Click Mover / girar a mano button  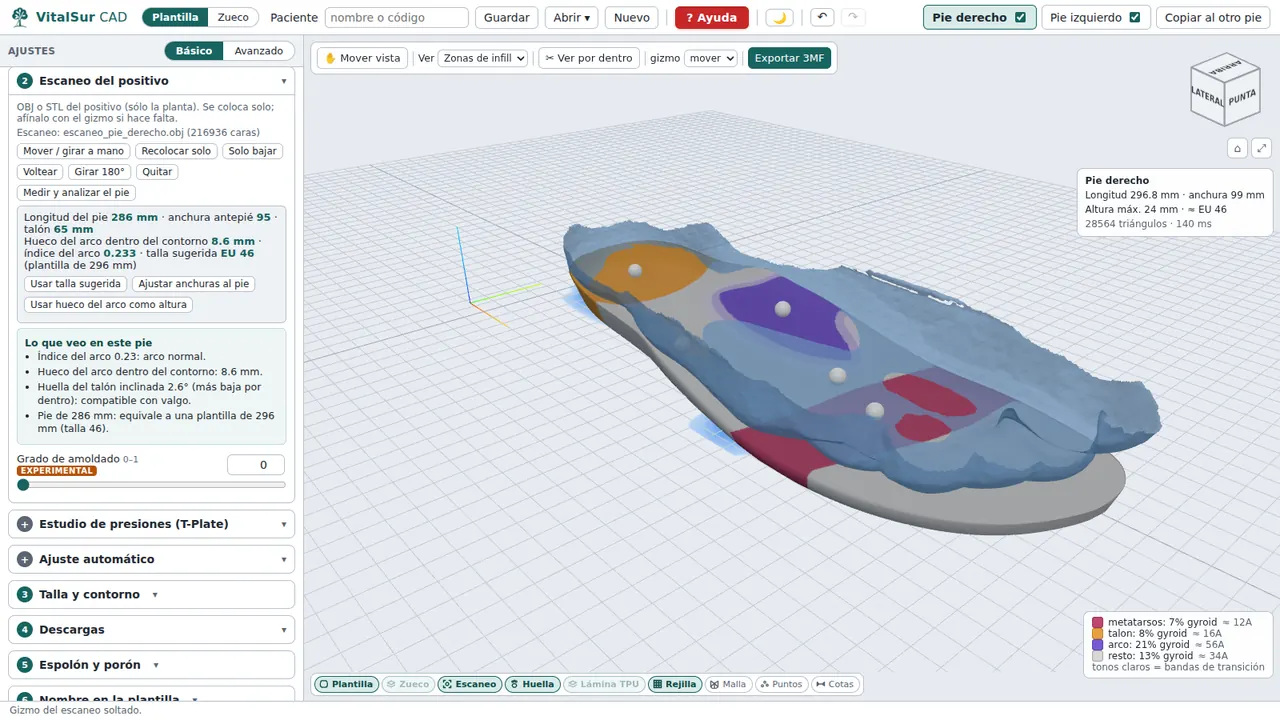point(74,151)
